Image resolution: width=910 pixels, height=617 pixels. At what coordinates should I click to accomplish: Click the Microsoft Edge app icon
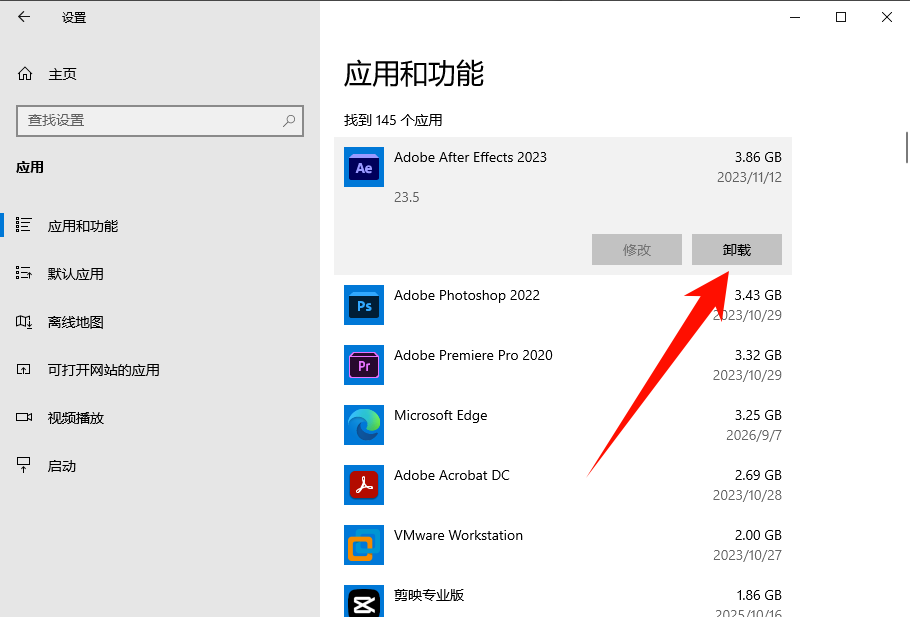click(364, 425)
